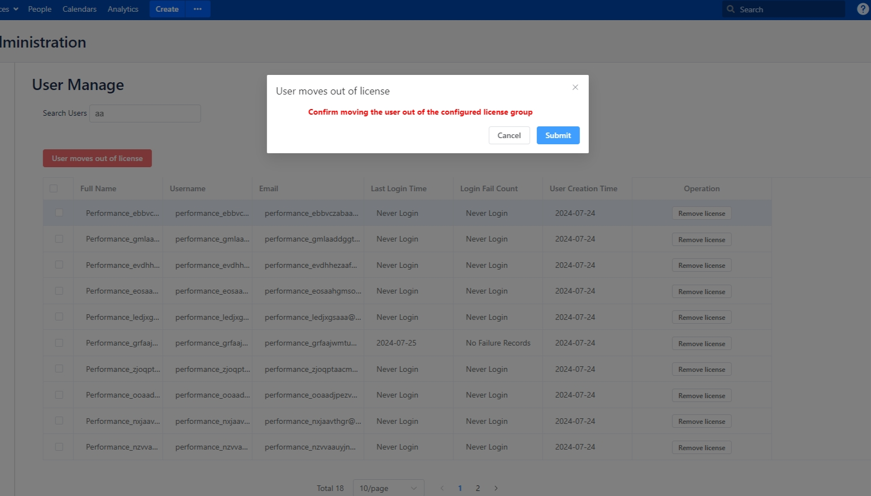Open help question mark icon in header
The height and width of the screenshot is (496, 871).
coord(863,9)
